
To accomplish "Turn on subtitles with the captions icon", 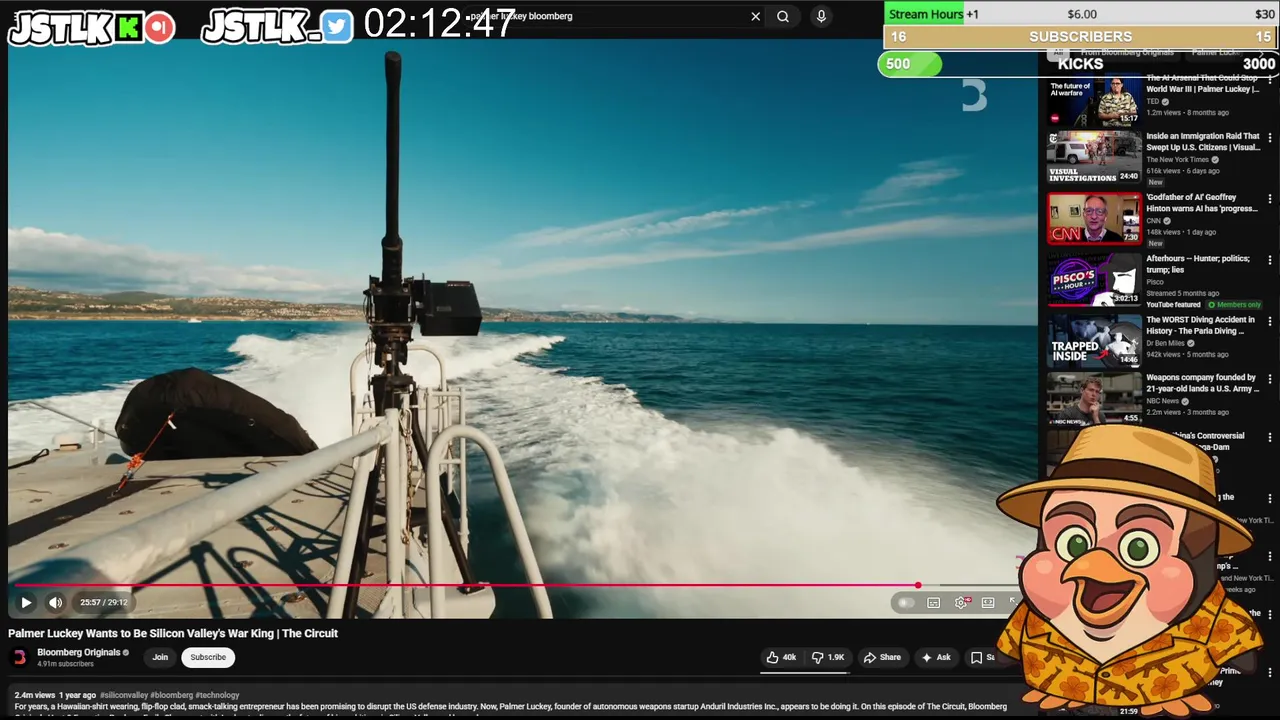I will coord(933,602).
